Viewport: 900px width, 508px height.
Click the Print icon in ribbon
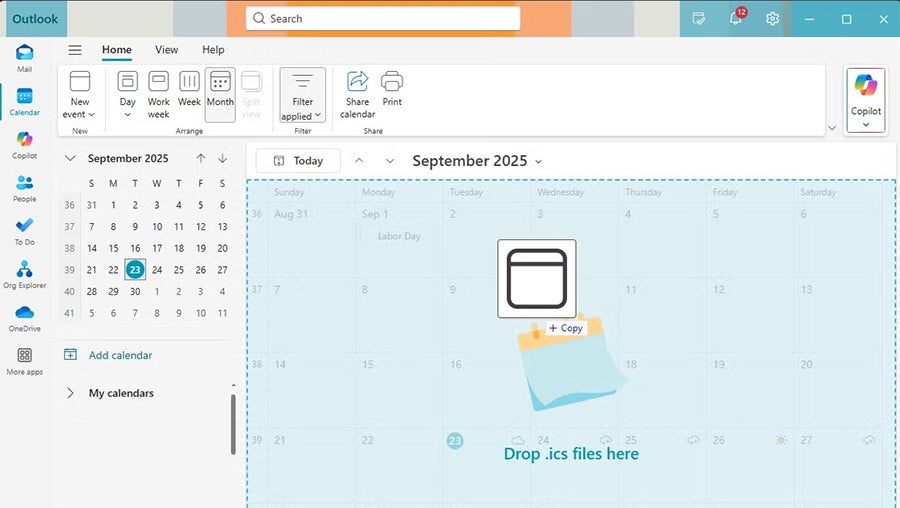[x=392, y=88]
